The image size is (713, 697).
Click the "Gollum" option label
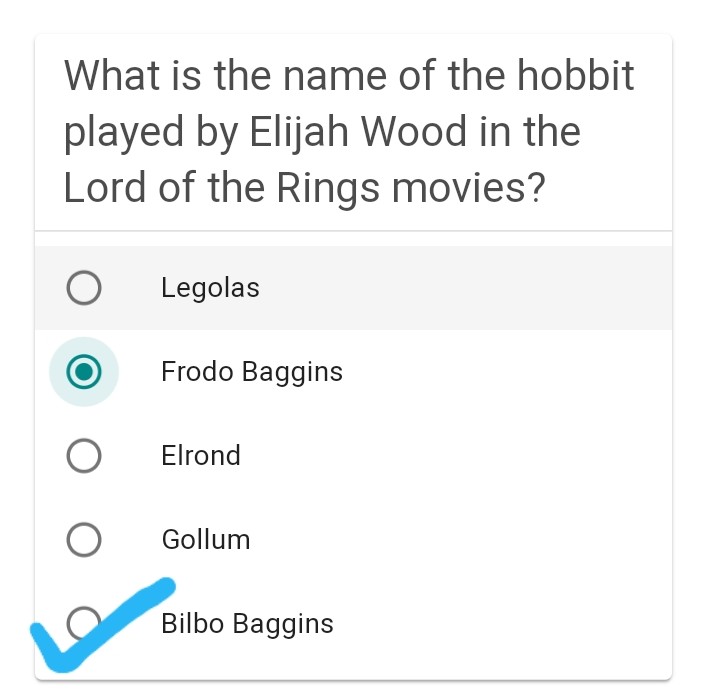coord(206,540)
